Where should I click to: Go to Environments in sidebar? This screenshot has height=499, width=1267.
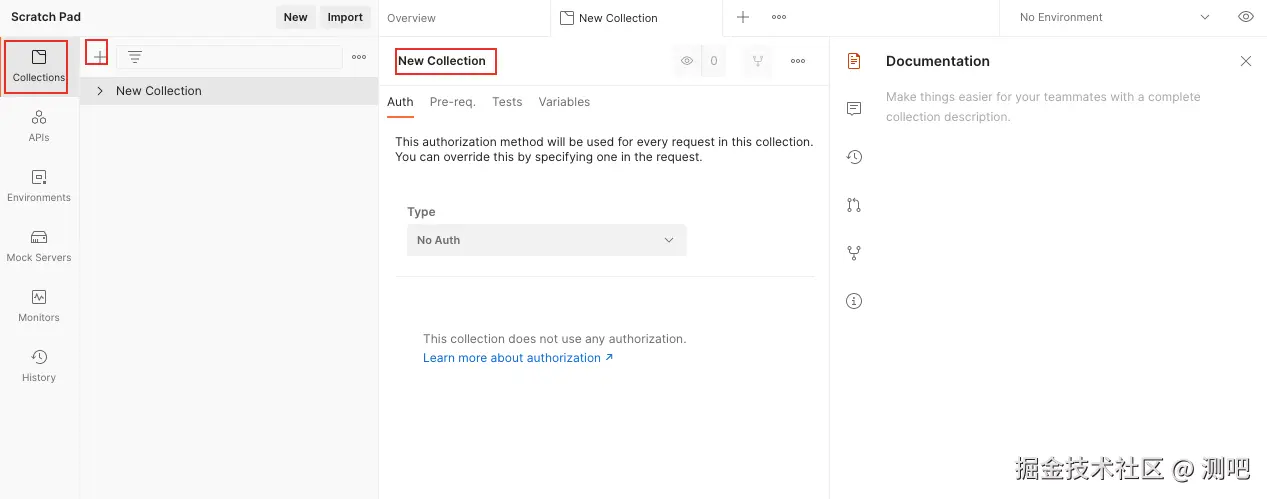pos(38,186)
